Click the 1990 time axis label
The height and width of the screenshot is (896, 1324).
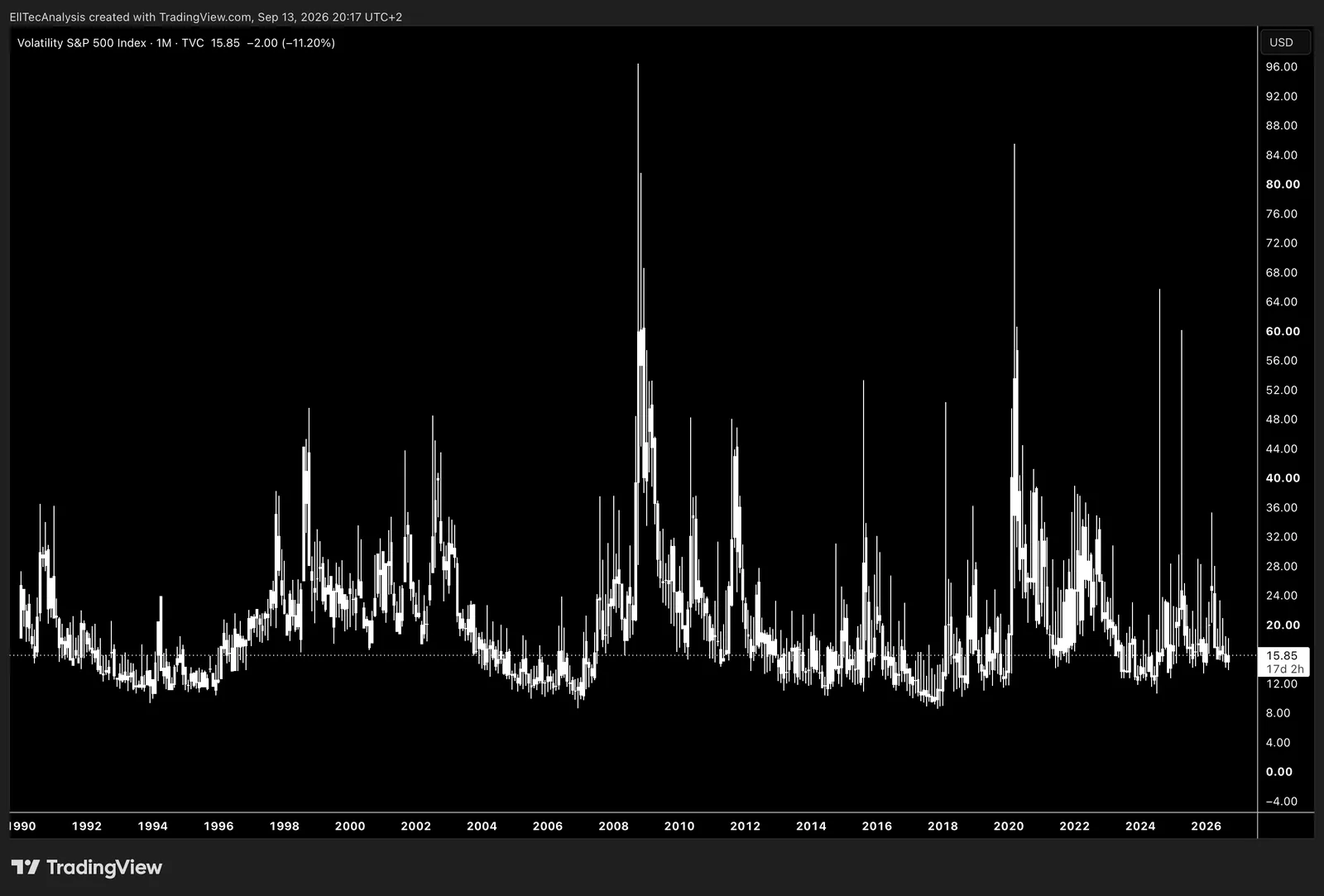22,826
